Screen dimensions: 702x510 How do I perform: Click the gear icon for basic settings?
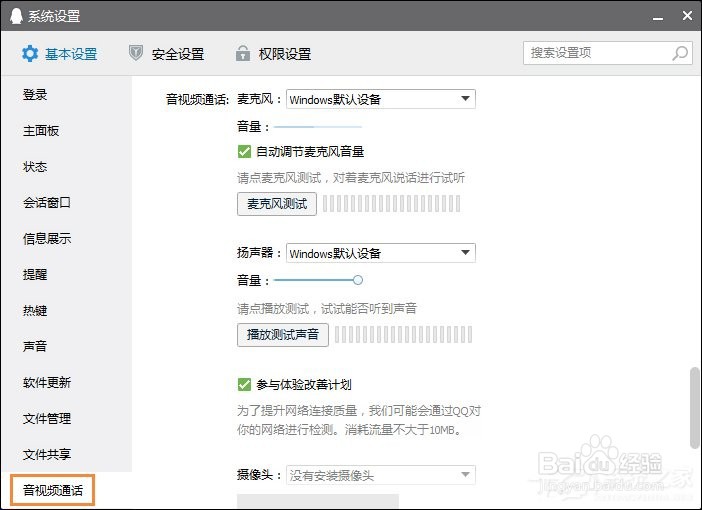point(30,54)
